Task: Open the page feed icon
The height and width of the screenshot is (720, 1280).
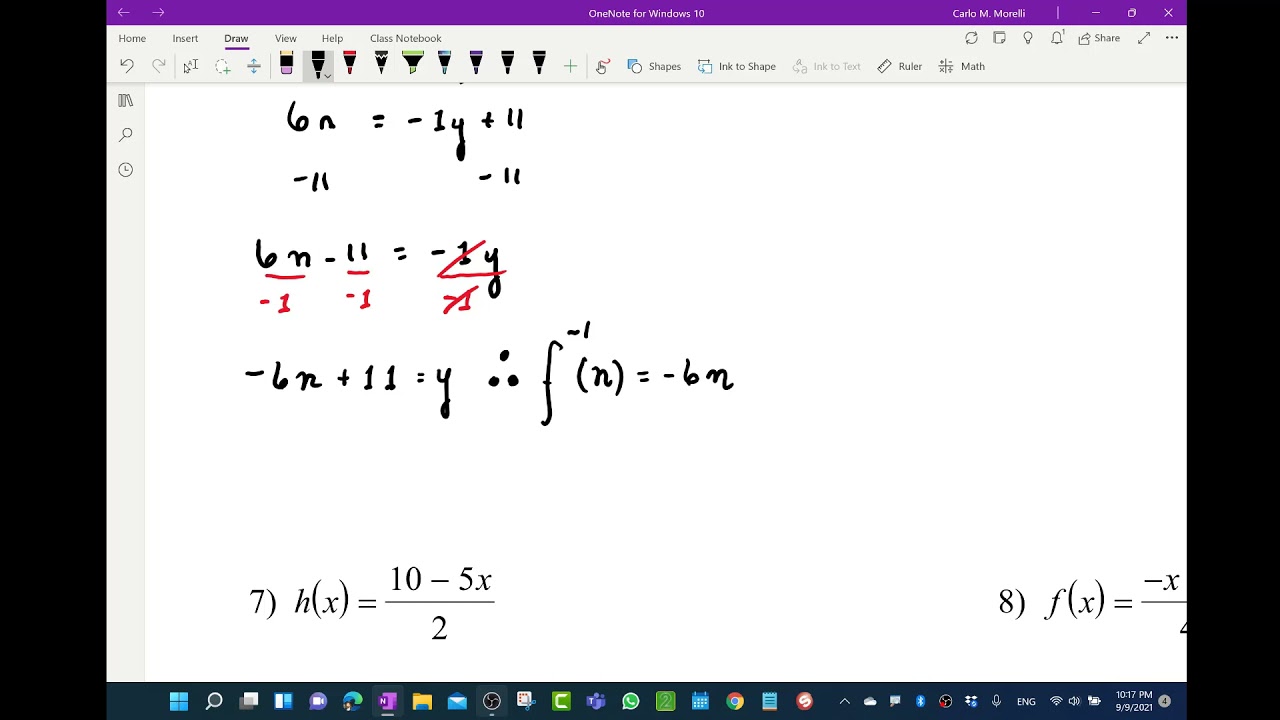Action: (x=999, y=38)
